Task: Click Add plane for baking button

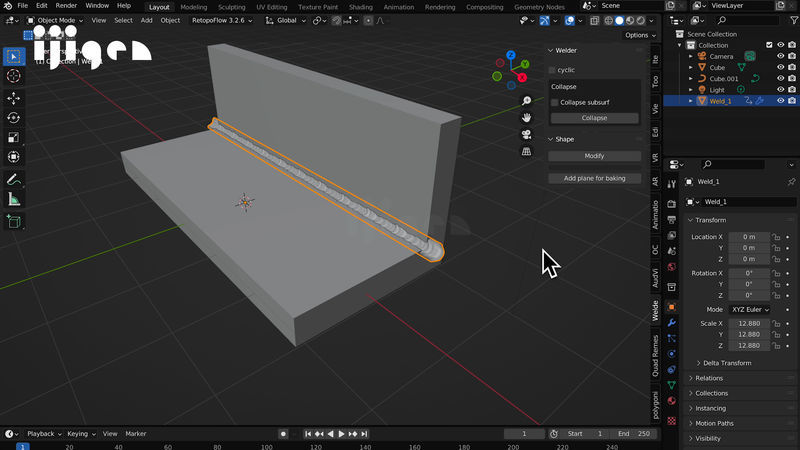Action: (x=594, y=179)
